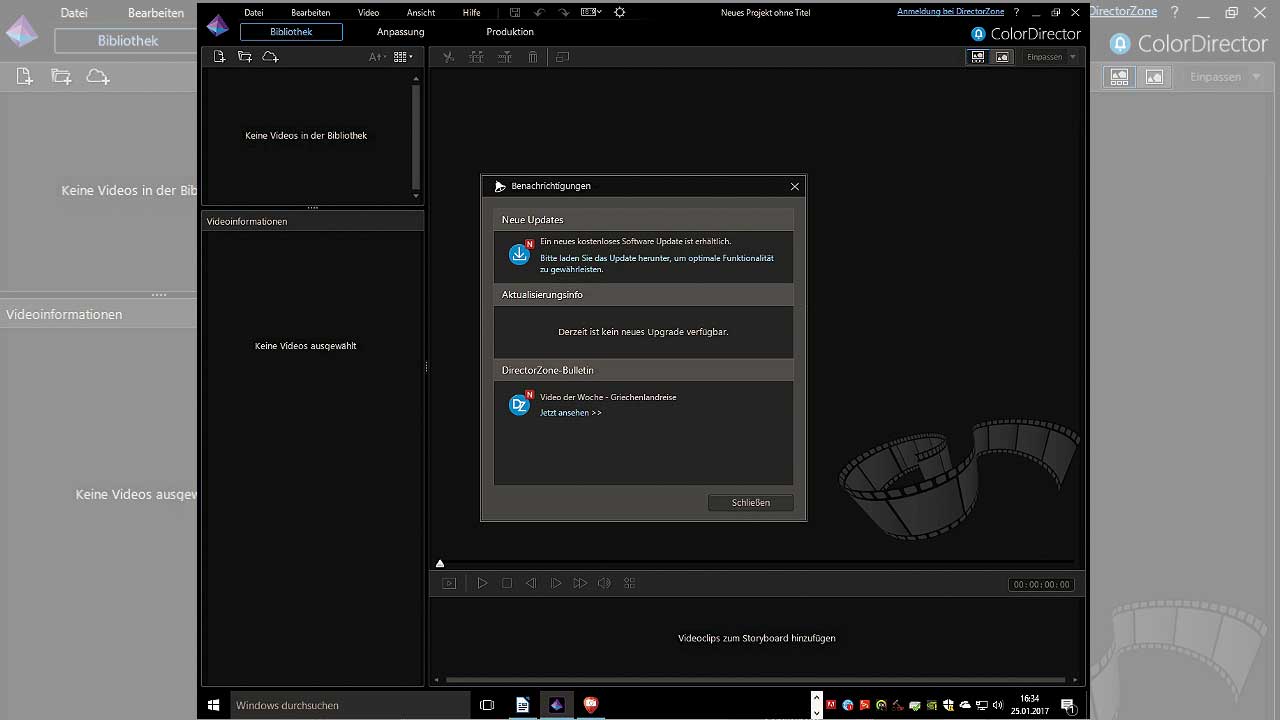
Task: Switch to the single image view mode
Action: coord(1002,57)
